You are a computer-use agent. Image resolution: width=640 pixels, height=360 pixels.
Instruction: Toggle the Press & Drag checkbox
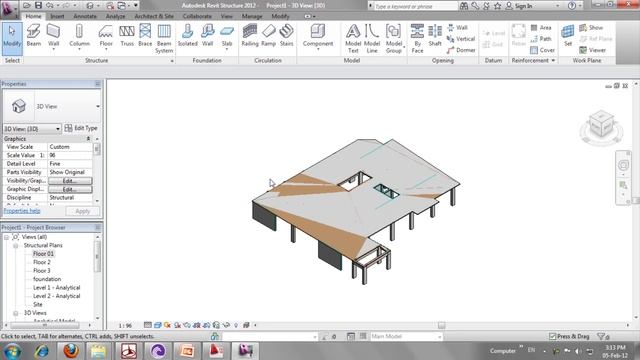[x=553, y=336]
